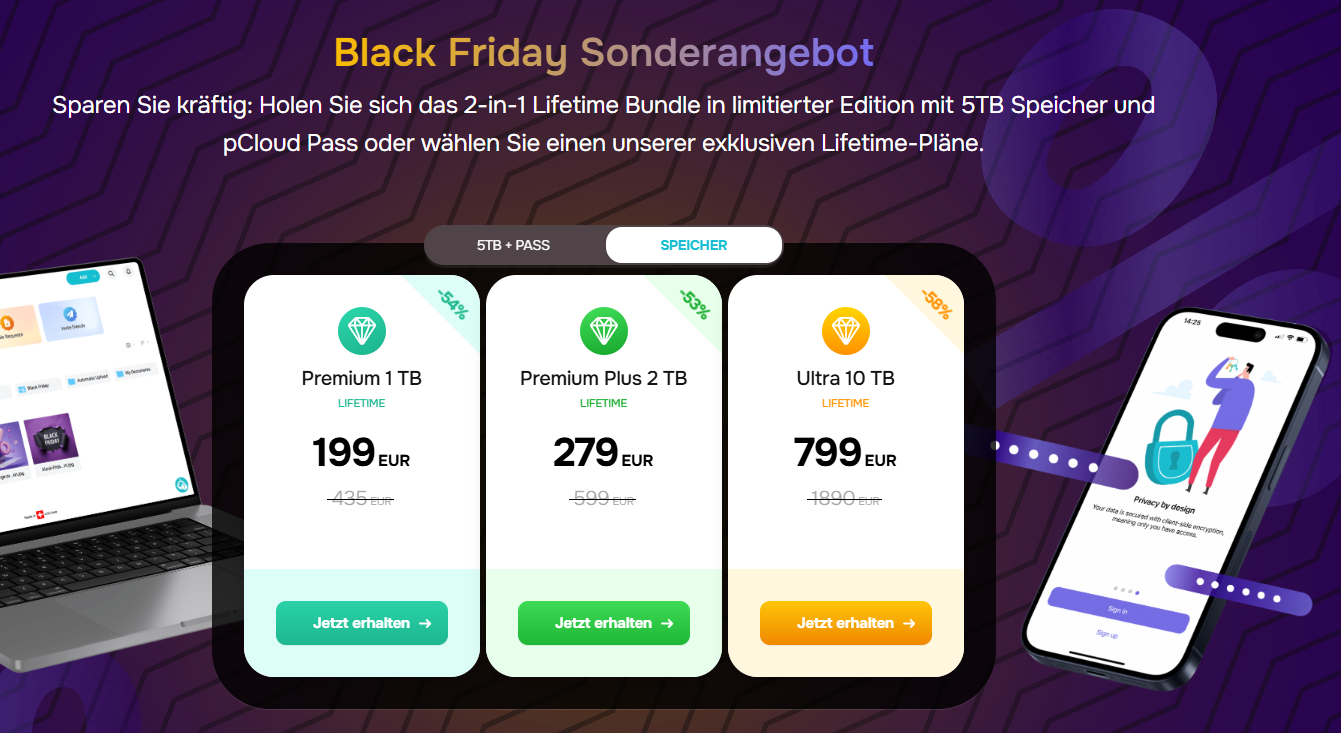Click the orange Ultra 10 TB diamond icon

(846, 330)
